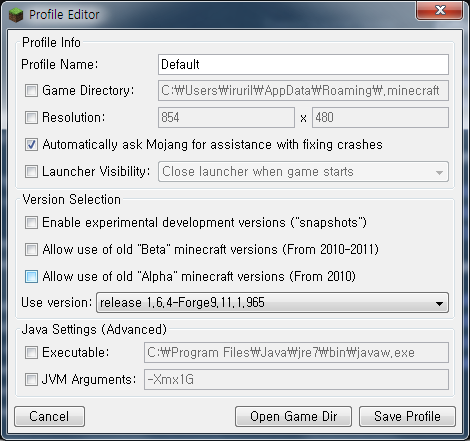
Task: Click the resolution width field 854
Action: coord(226,117)
